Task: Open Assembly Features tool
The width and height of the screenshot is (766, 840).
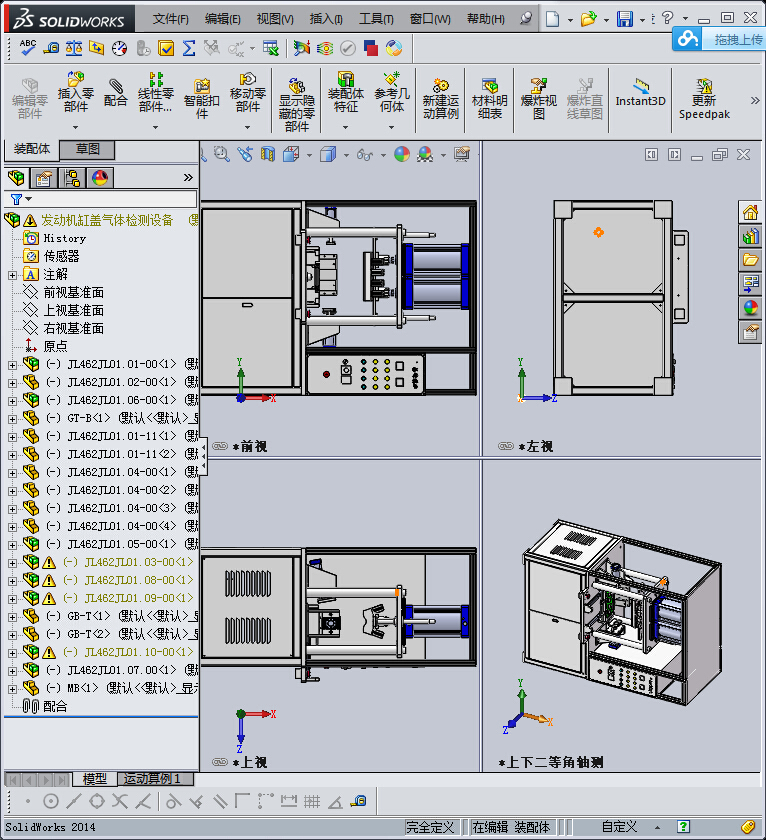Action: [x=346, y=92]
